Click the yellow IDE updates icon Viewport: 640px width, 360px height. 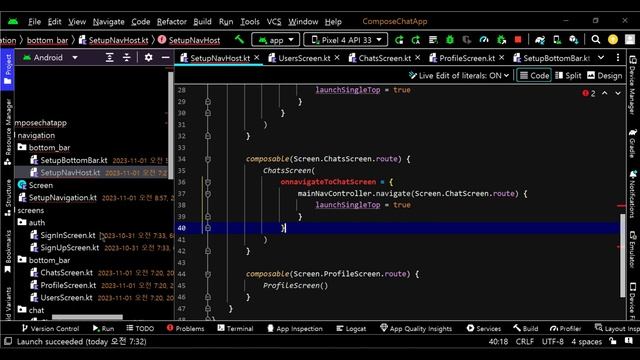613,40
